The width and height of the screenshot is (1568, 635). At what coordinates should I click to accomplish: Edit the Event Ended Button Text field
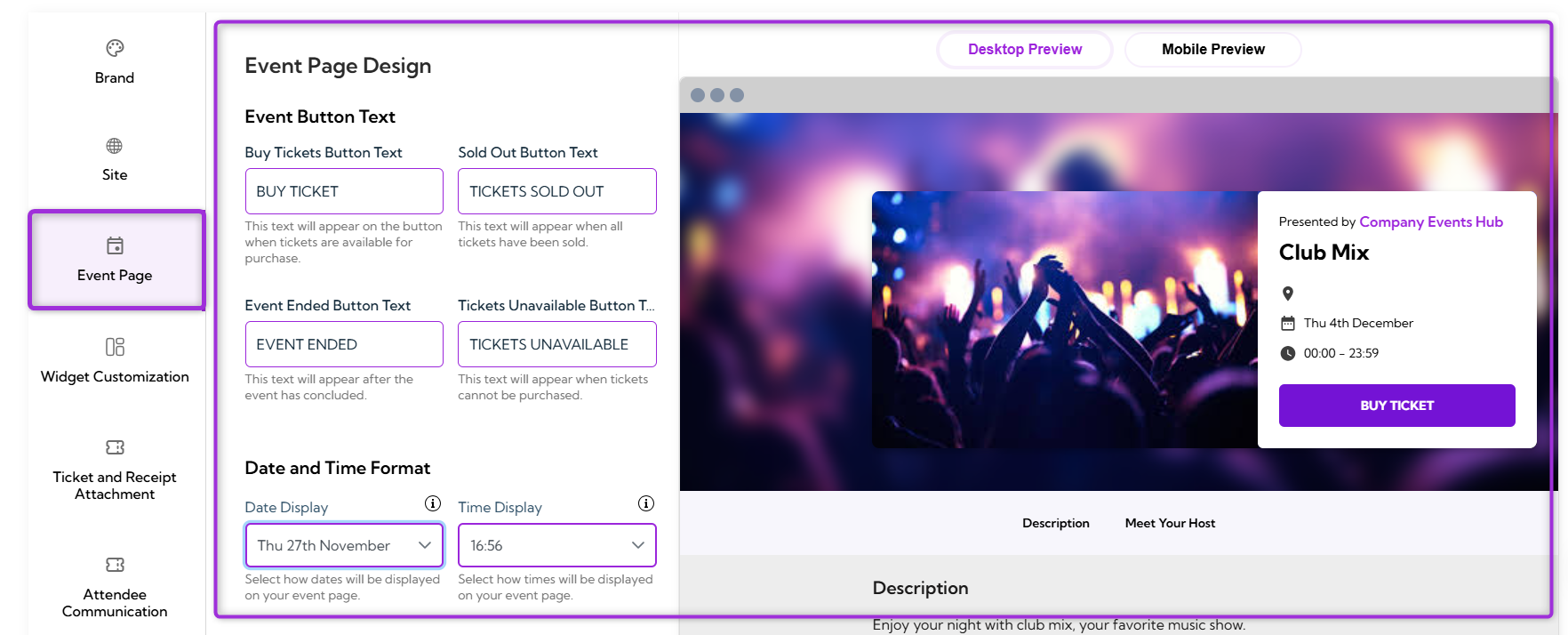pos(344,344)
